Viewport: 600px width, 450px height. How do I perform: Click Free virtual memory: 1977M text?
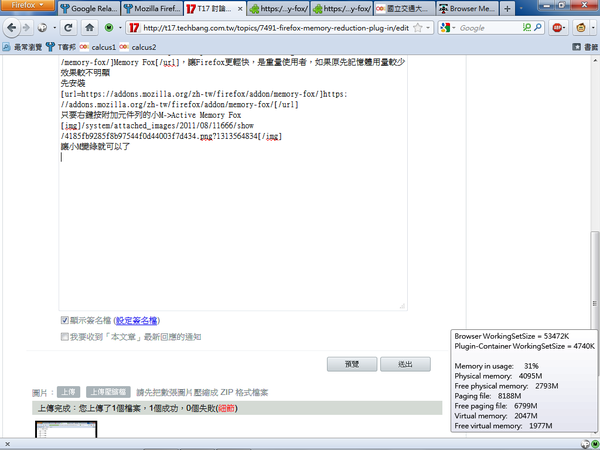(x=503, y=426)
